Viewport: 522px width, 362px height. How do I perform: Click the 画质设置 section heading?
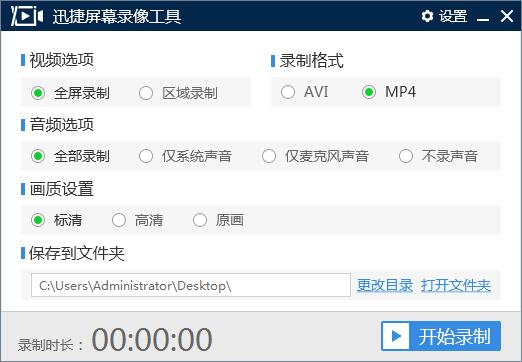(62, 189)
